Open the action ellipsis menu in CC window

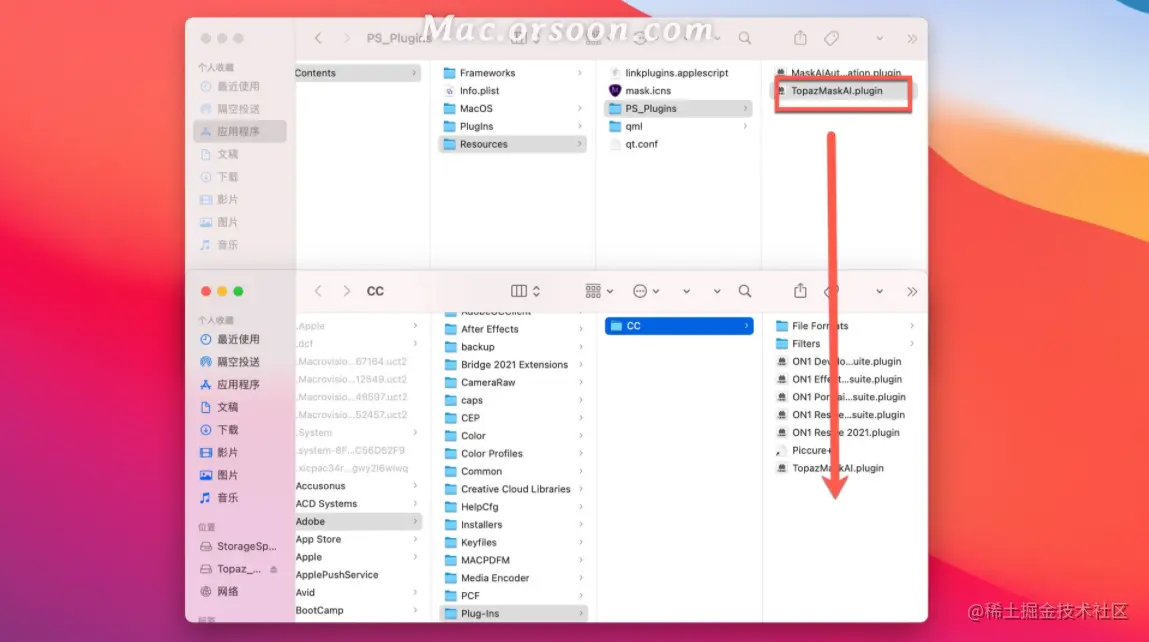[646, 291]
